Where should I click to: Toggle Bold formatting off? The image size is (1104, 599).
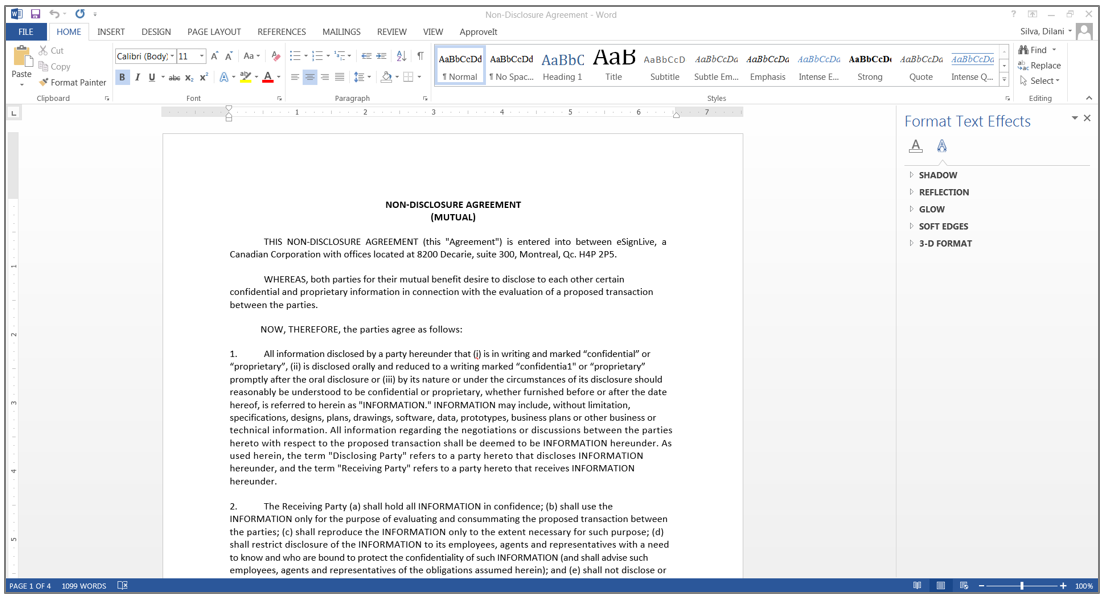pos(122,77)
